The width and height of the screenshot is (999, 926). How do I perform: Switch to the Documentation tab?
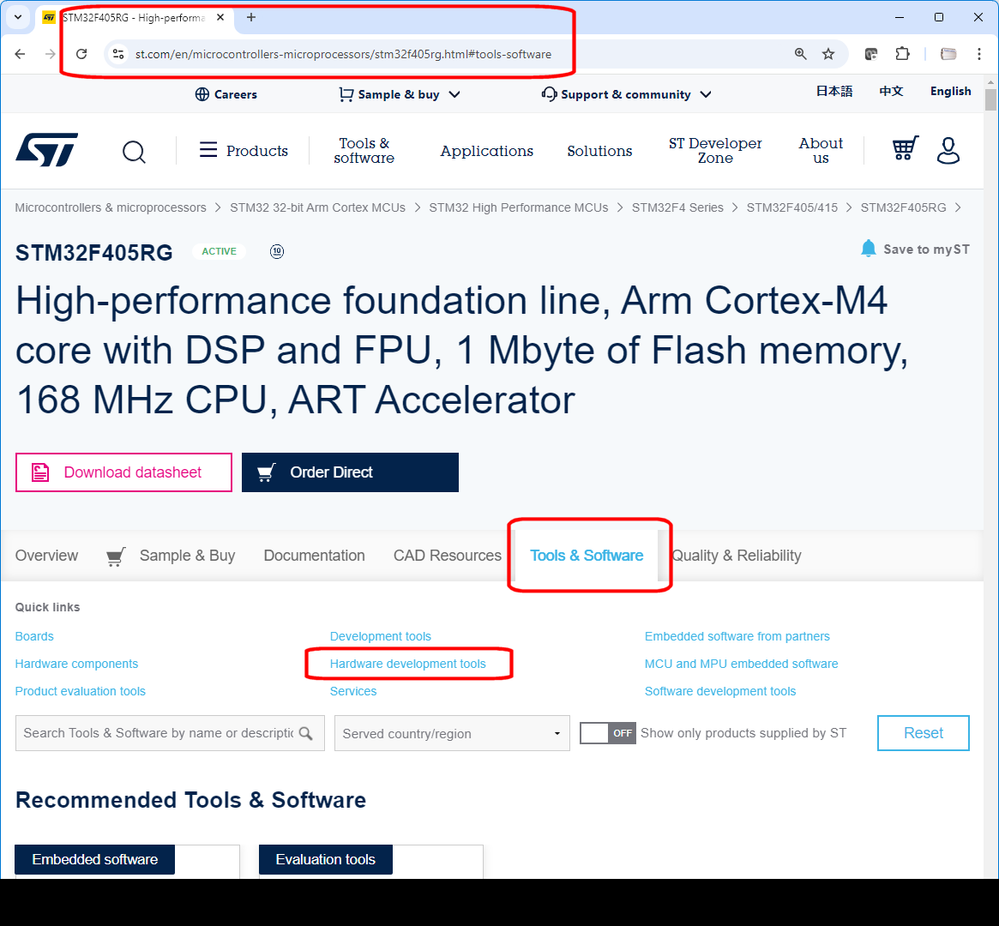tap(314, 556)
